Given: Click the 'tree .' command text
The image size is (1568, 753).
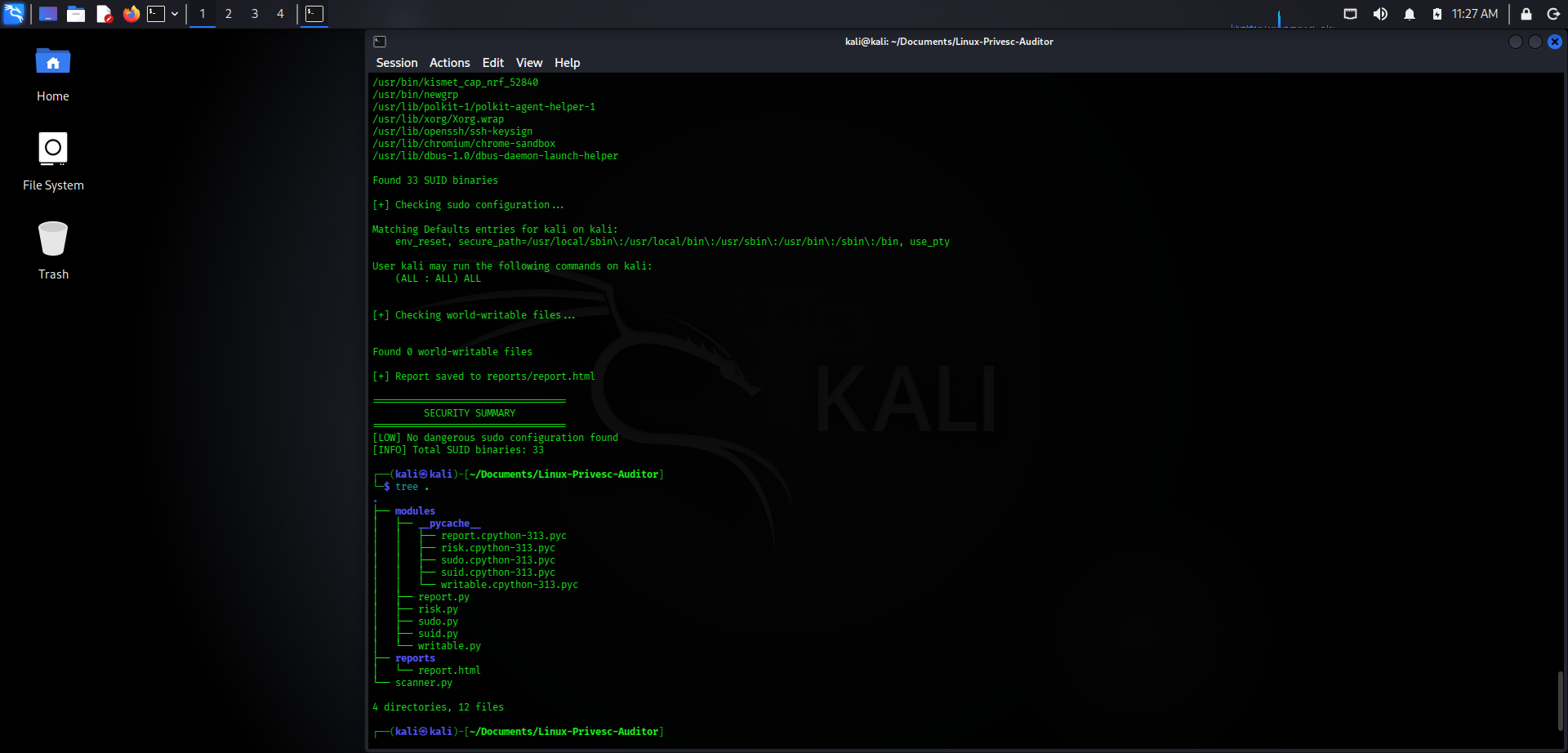Looking at the screenshot, I should click(x=412, y=487).
